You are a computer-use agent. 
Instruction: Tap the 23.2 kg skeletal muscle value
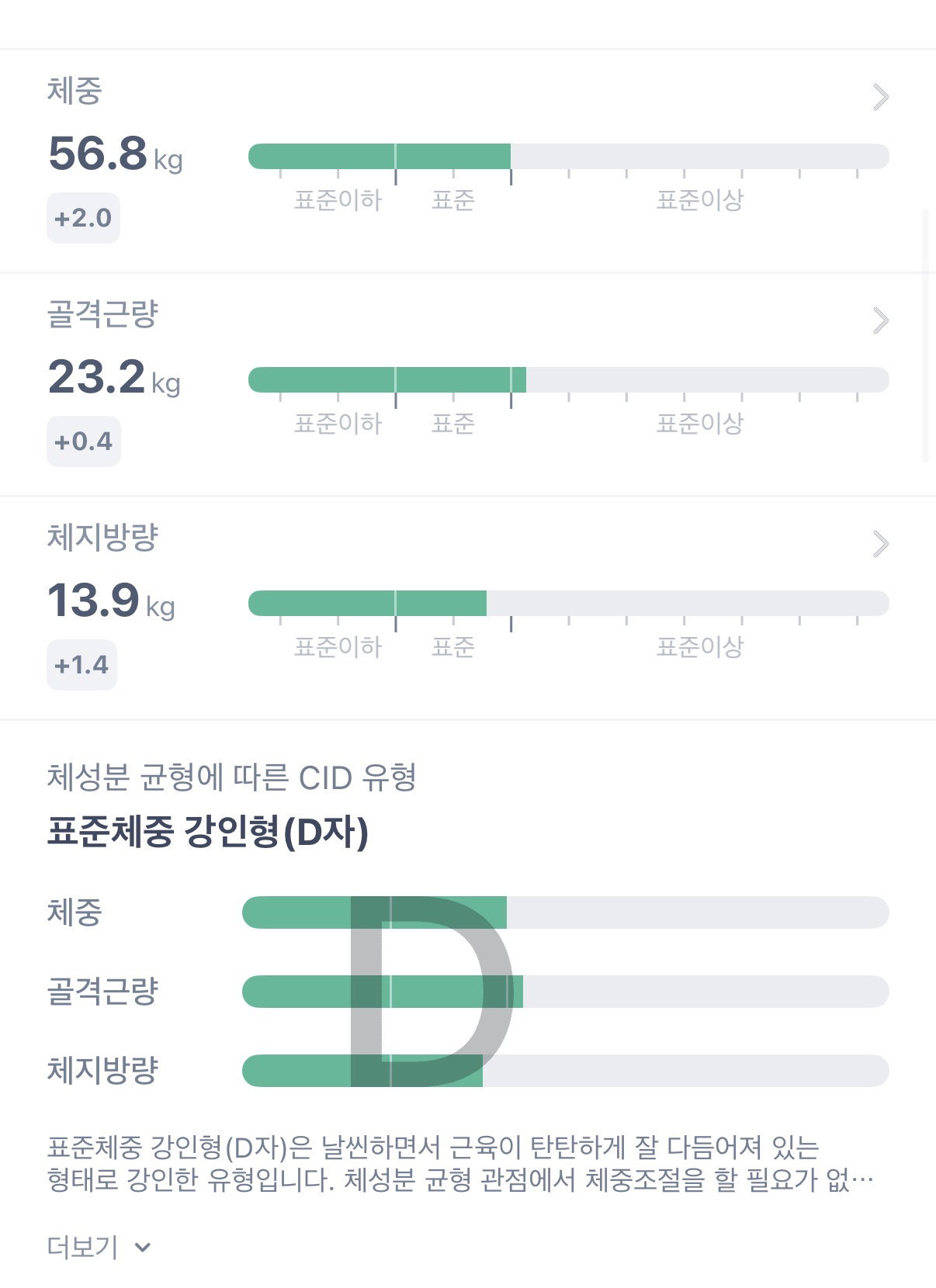(x=114, y=376)
